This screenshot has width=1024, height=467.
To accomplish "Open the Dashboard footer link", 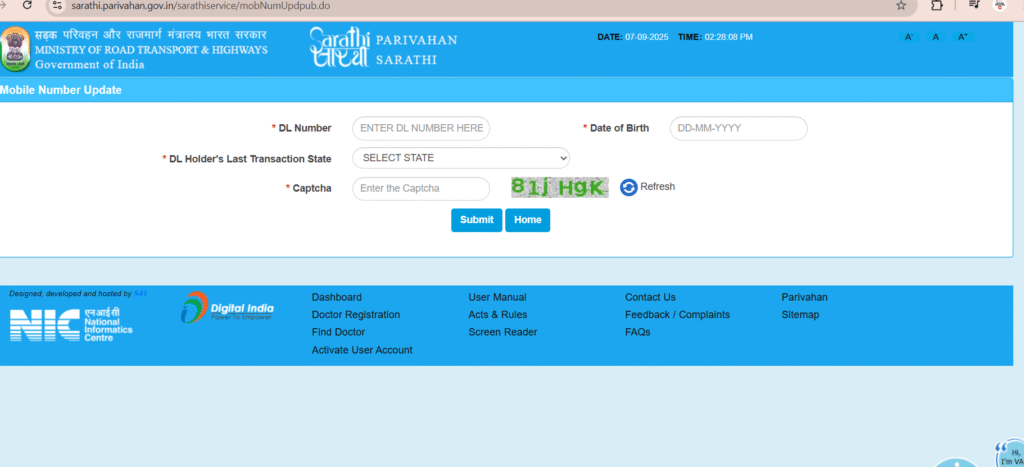I will [x=336, y=297].
